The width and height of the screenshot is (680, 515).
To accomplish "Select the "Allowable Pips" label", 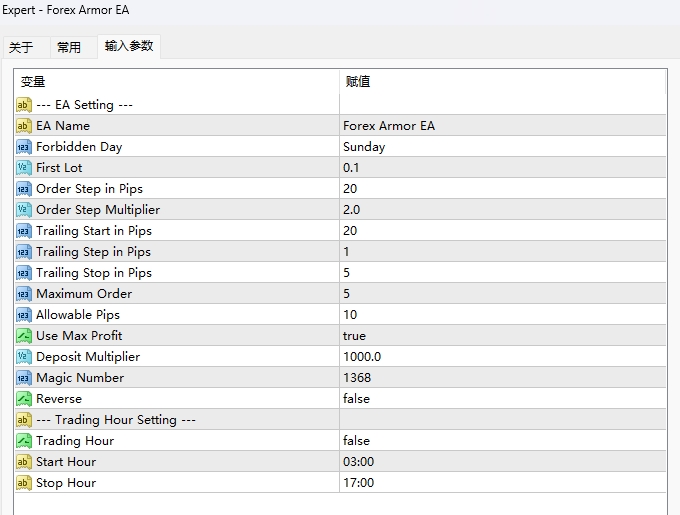I will [78, 315].
